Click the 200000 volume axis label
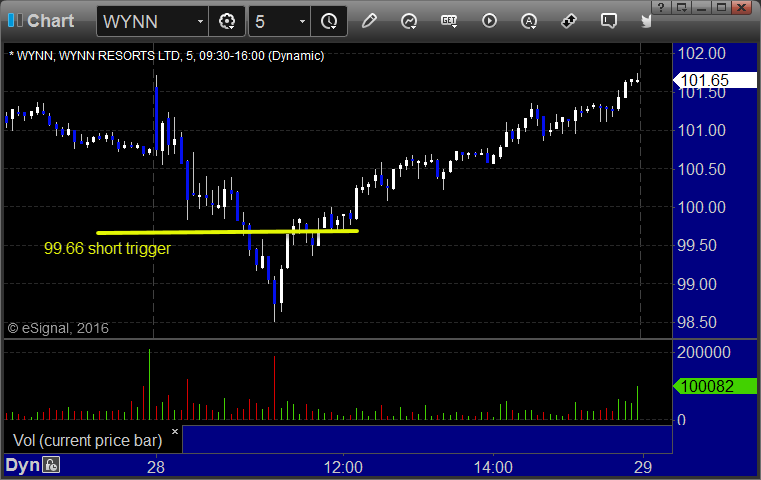This screenshot has height=480, width=761. (704, 352)
